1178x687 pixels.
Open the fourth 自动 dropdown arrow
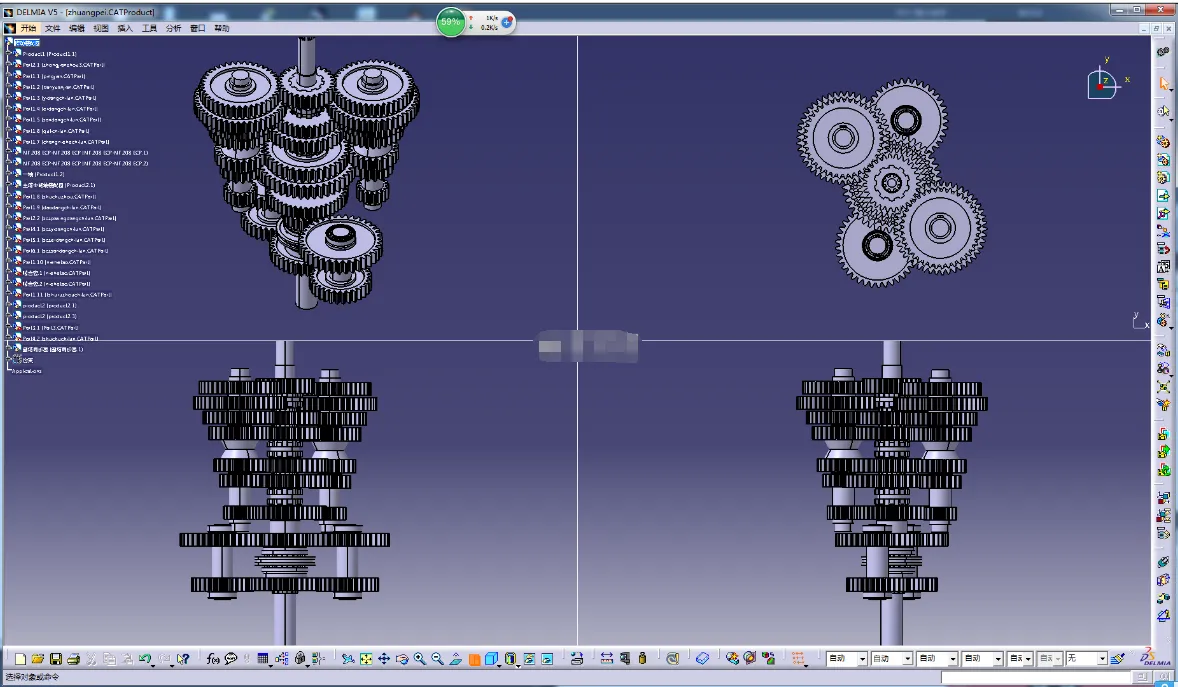click(x=998, y=659)
